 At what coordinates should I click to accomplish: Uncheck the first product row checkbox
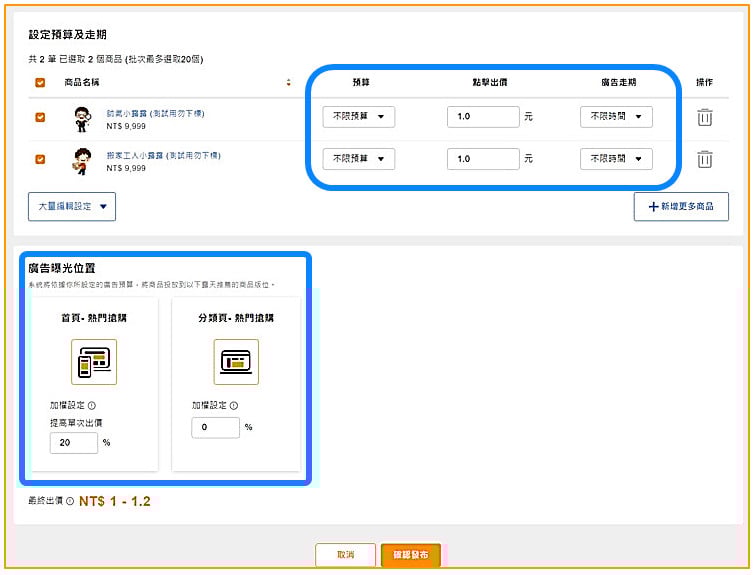(x=40, y=117)
